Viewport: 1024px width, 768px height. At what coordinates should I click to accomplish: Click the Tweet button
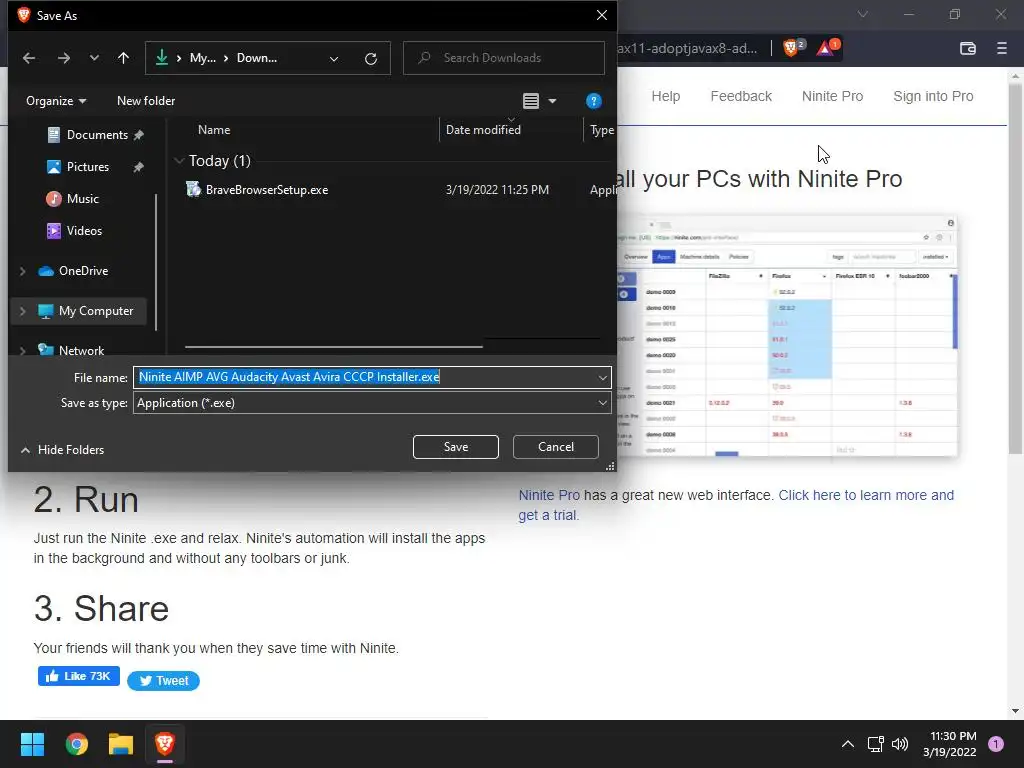pyautogui.click(x=163, y=681)
